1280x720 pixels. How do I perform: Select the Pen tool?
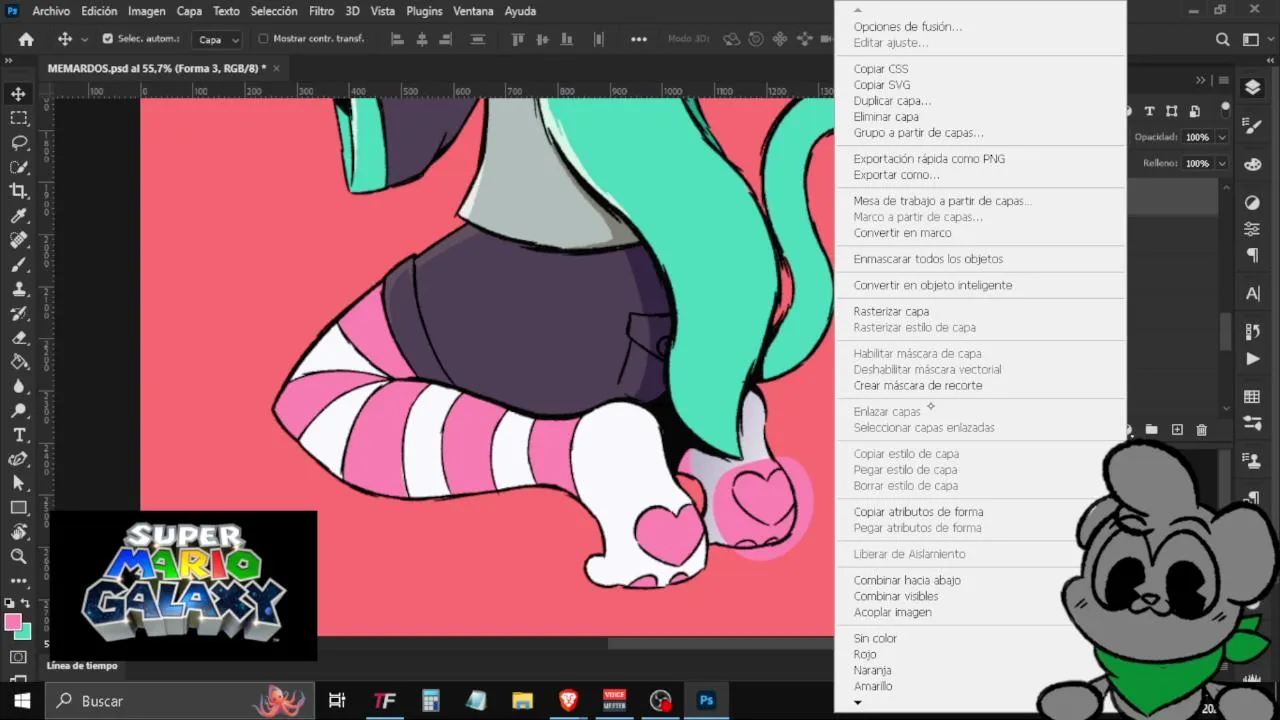click(x=18, y=459)
